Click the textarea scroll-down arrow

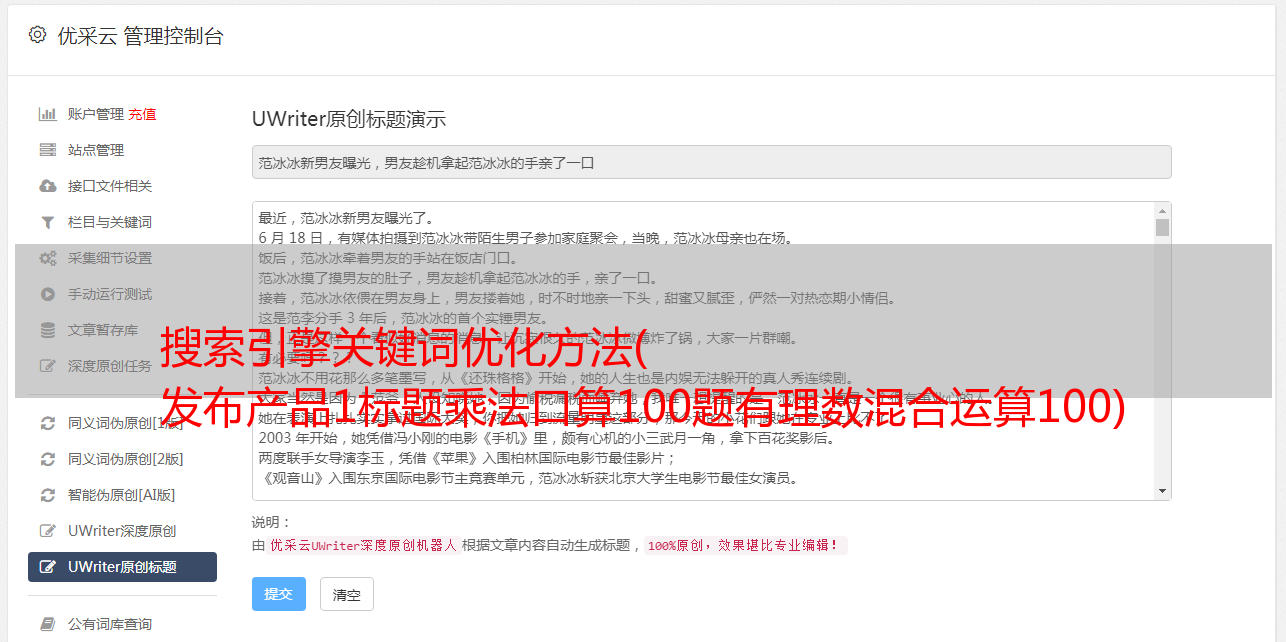pos(1162,491)
